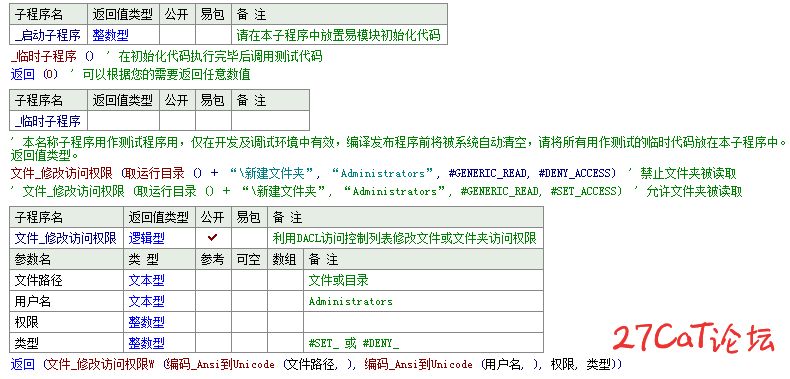Click the 返回 (0) statement
790x379 pixels.
(x=34, y=75)
